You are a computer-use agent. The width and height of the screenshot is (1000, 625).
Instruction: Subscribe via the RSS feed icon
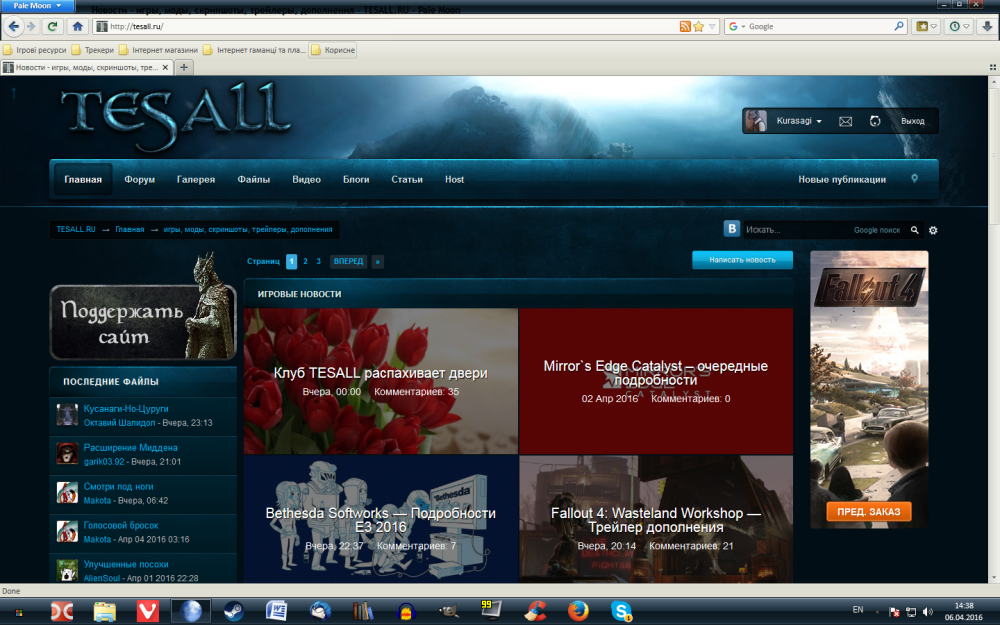(x=685, y=26)
